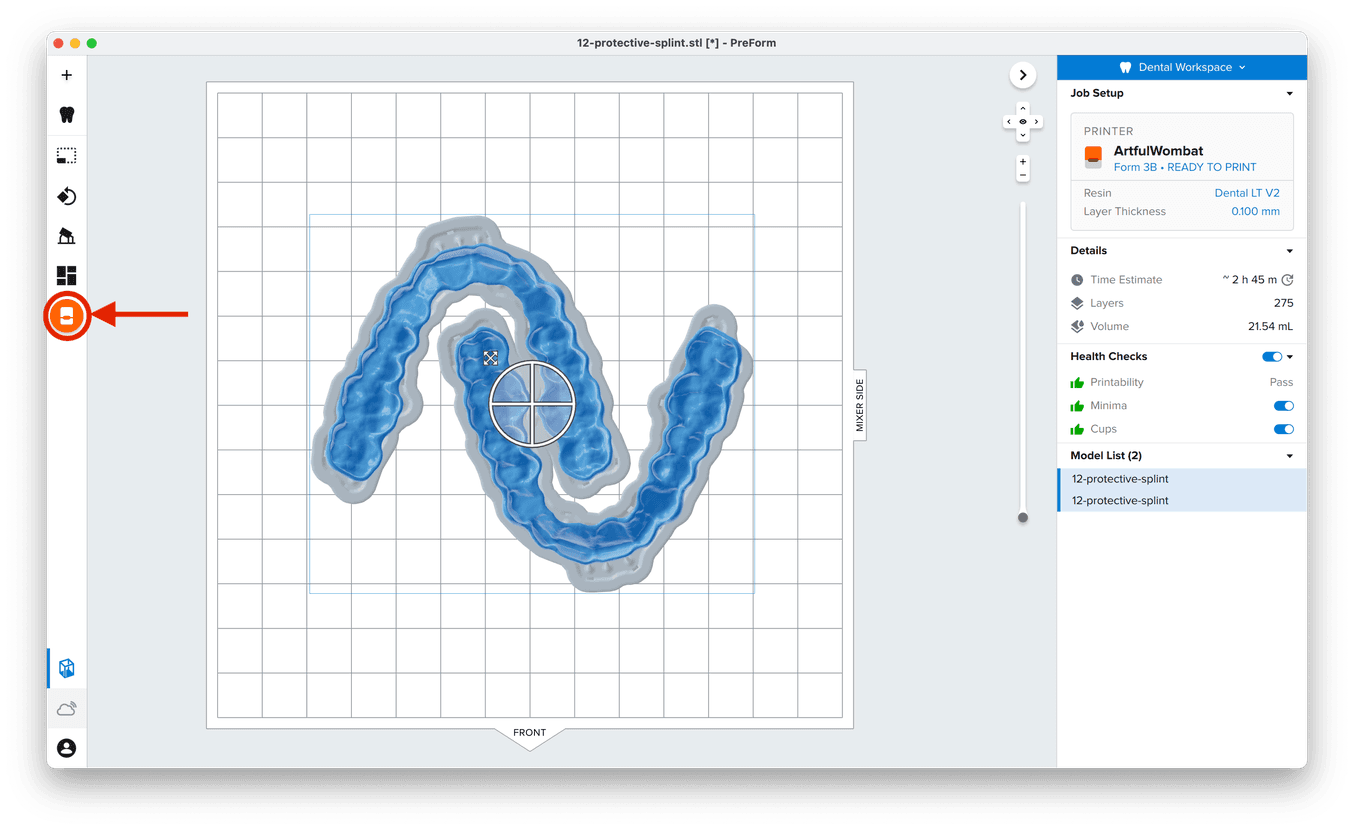Collapse the right panel with arrow button
Screen dimensions: 1354x830
tap(1022, 74)
